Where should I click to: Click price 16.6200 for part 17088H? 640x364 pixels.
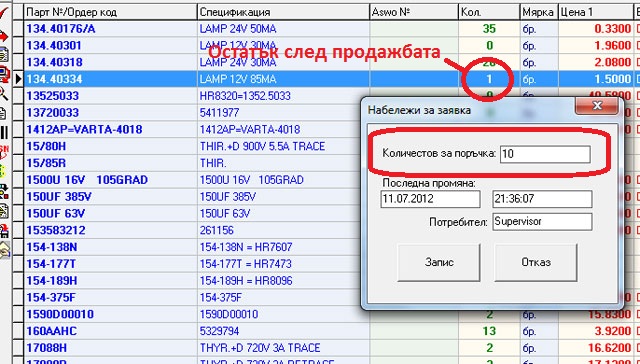point(610,348)
